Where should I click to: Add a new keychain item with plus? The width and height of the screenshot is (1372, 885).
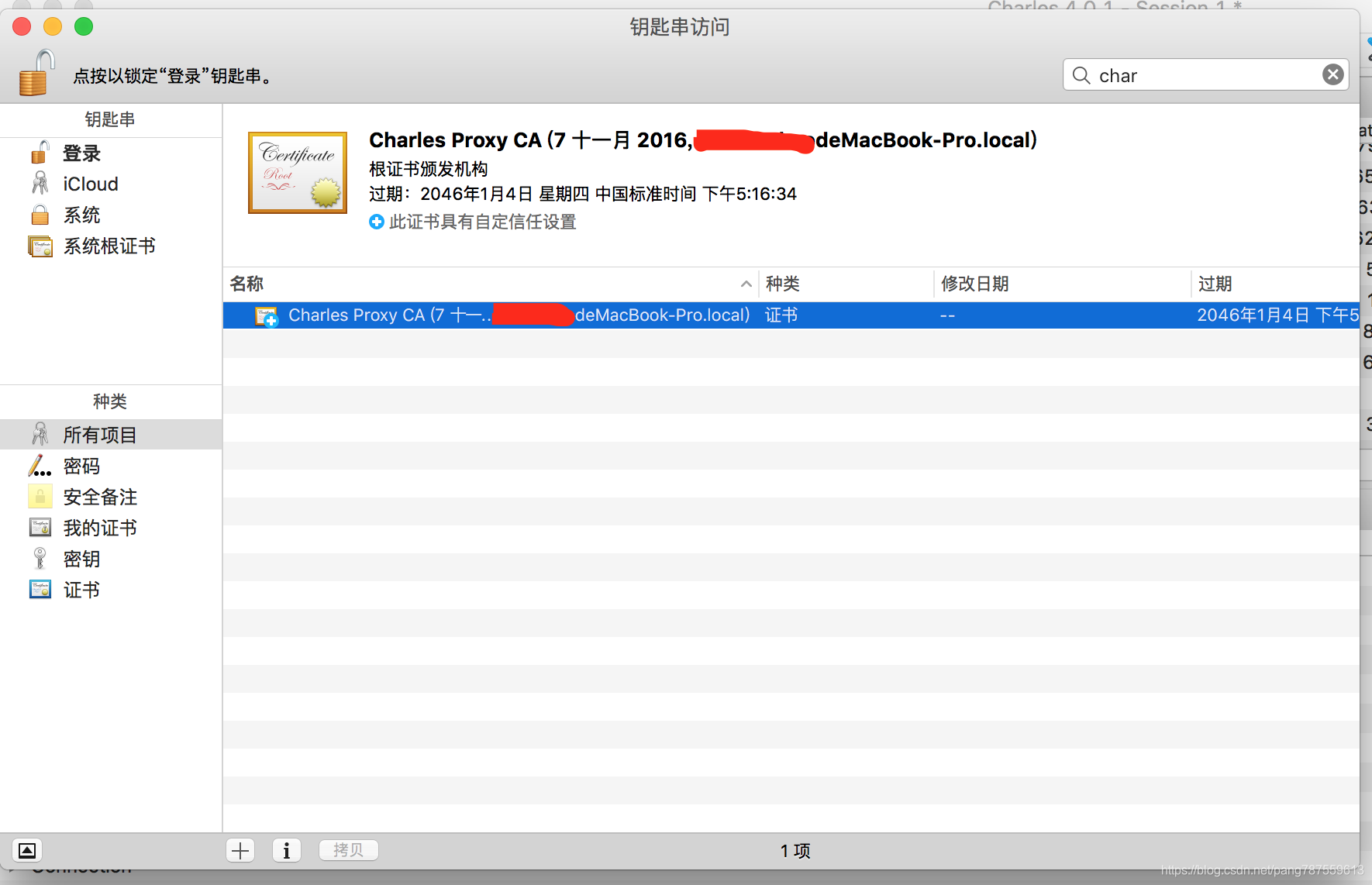tap(240, 851)
